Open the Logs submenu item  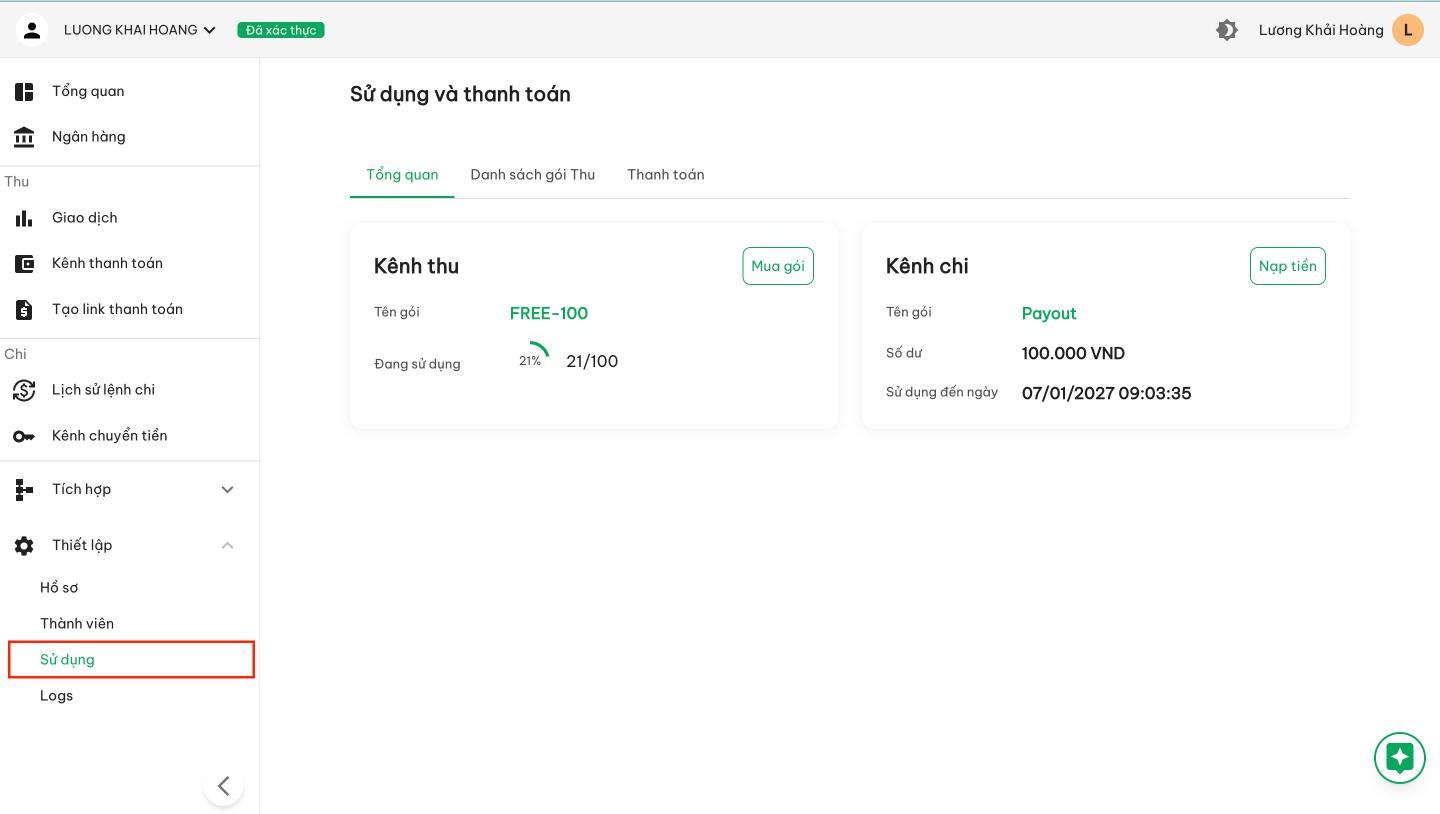57,696
